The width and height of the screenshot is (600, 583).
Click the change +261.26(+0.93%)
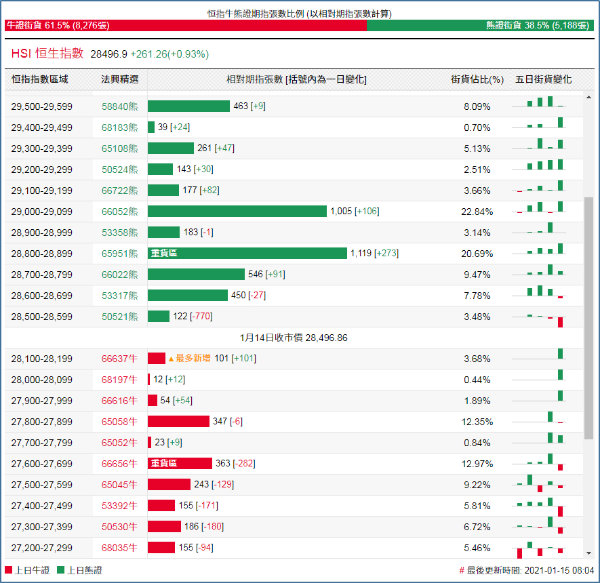[x=170, y=54]
